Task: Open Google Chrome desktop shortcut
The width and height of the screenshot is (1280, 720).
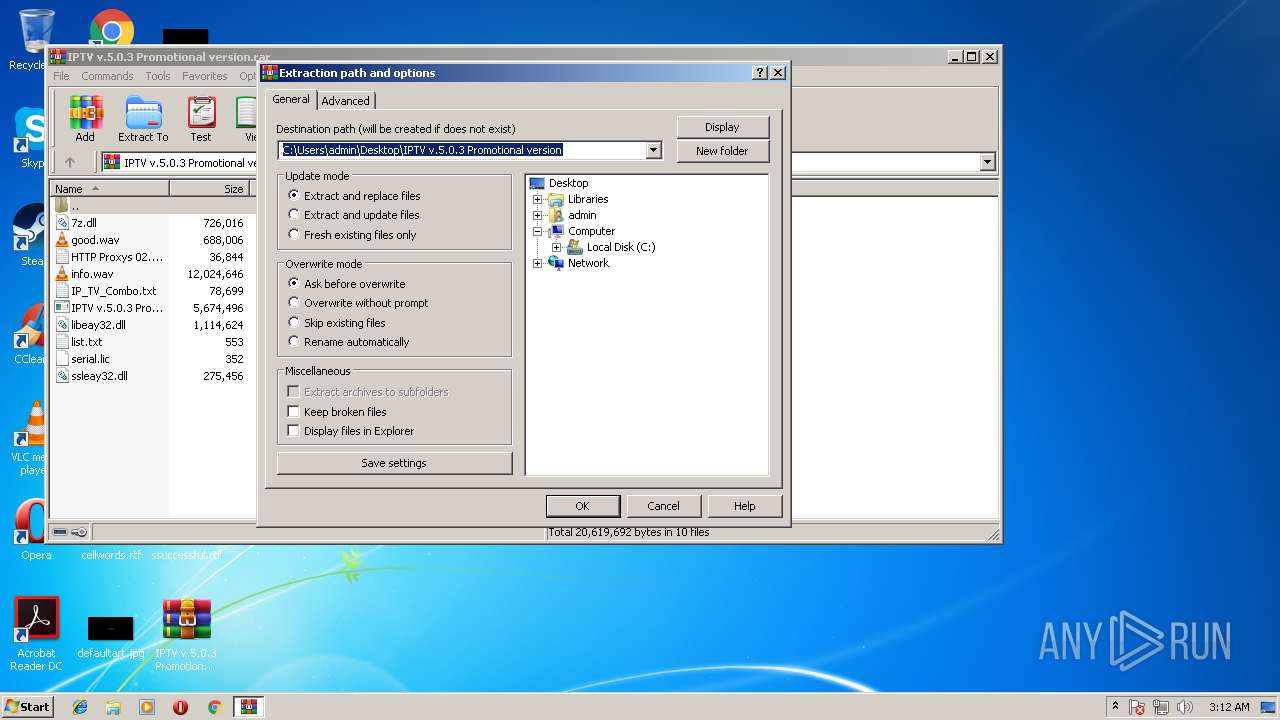Action: pos(112,30)
